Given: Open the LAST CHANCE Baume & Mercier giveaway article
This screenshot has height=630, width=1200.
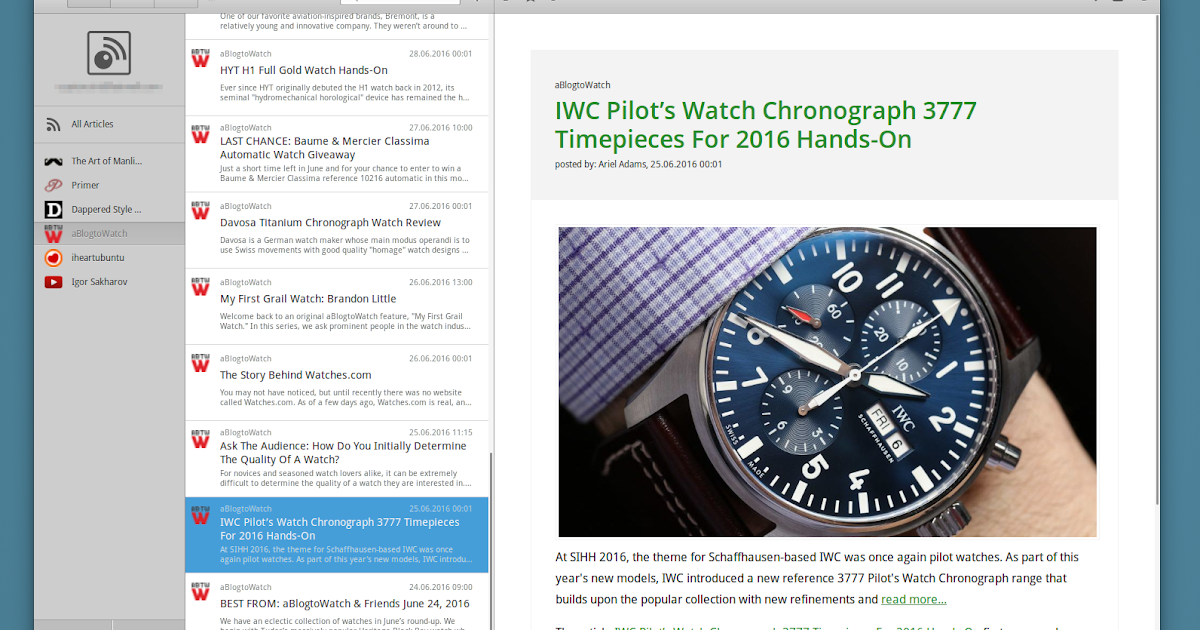Looking at the screenshot, I should click(x=337, y=154).
